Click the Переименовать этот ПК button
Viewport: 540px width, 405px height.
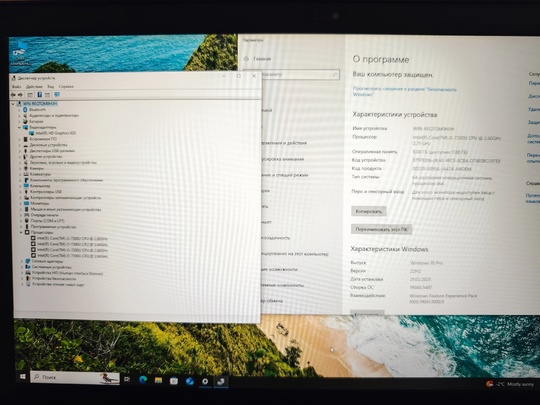(381, 229)
